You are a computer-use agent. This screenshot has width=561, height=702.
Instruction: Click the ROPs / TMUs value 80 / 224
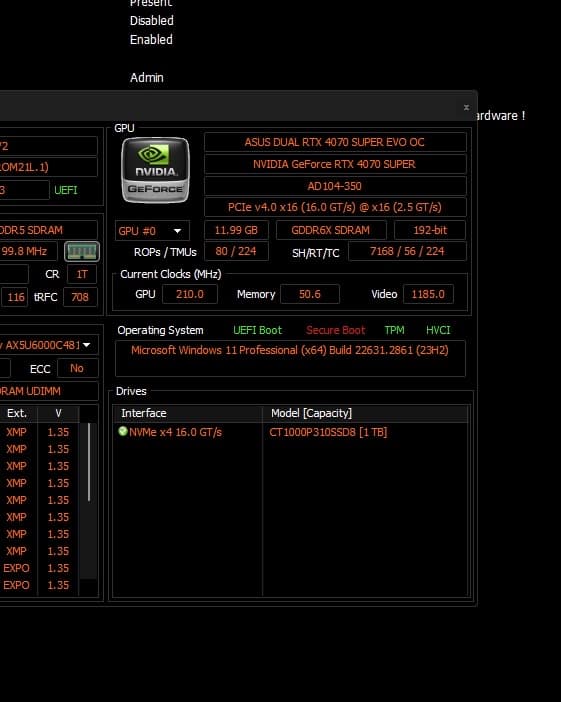point(236,252)
